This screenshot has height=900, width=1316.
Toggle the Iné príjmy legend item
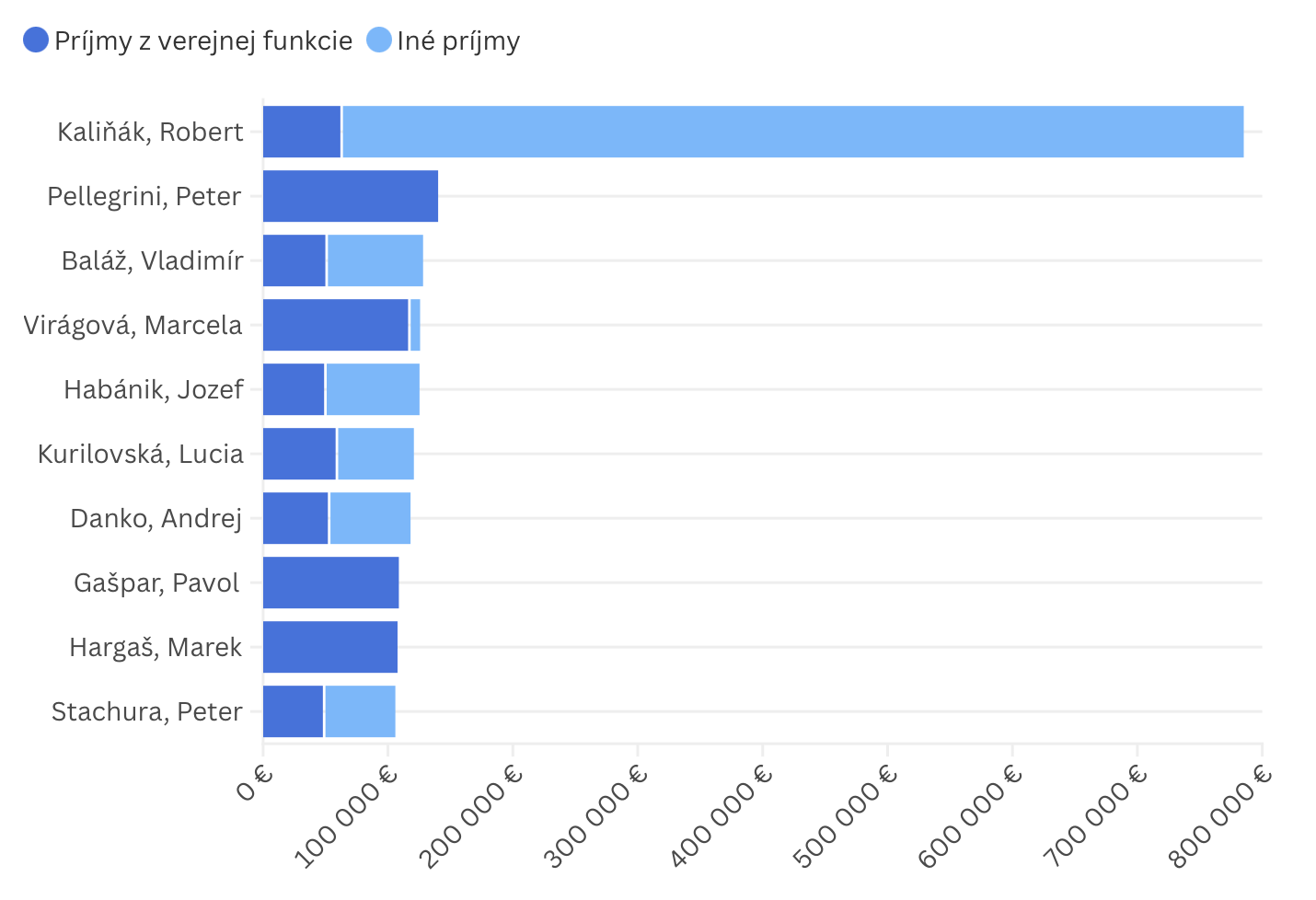pos(457,40)
